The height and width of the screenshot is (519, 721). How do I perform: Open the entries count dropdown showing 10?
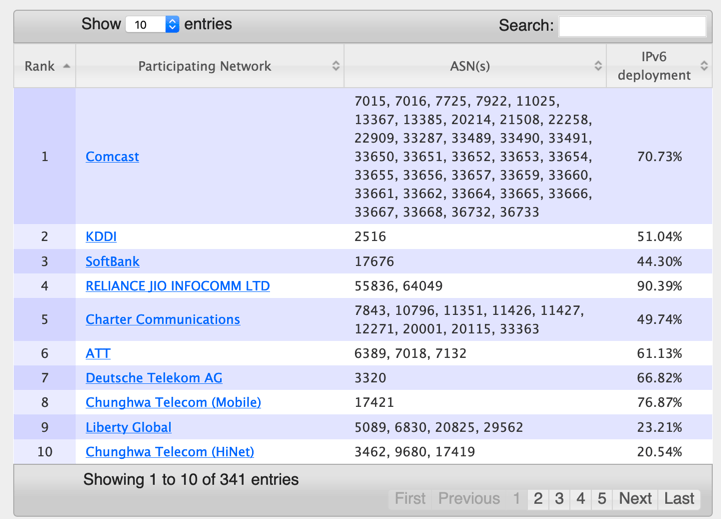(152, 24)
